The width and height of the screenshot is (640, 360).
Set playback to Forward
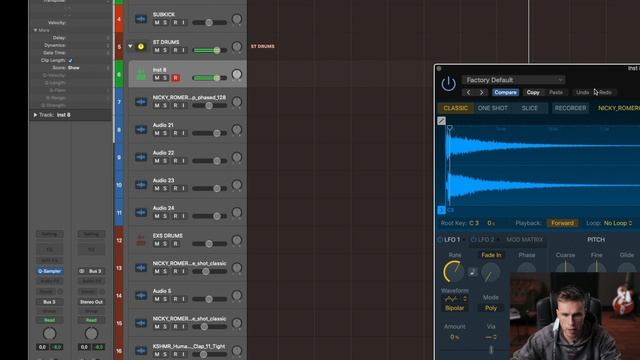tap(562, 223)
